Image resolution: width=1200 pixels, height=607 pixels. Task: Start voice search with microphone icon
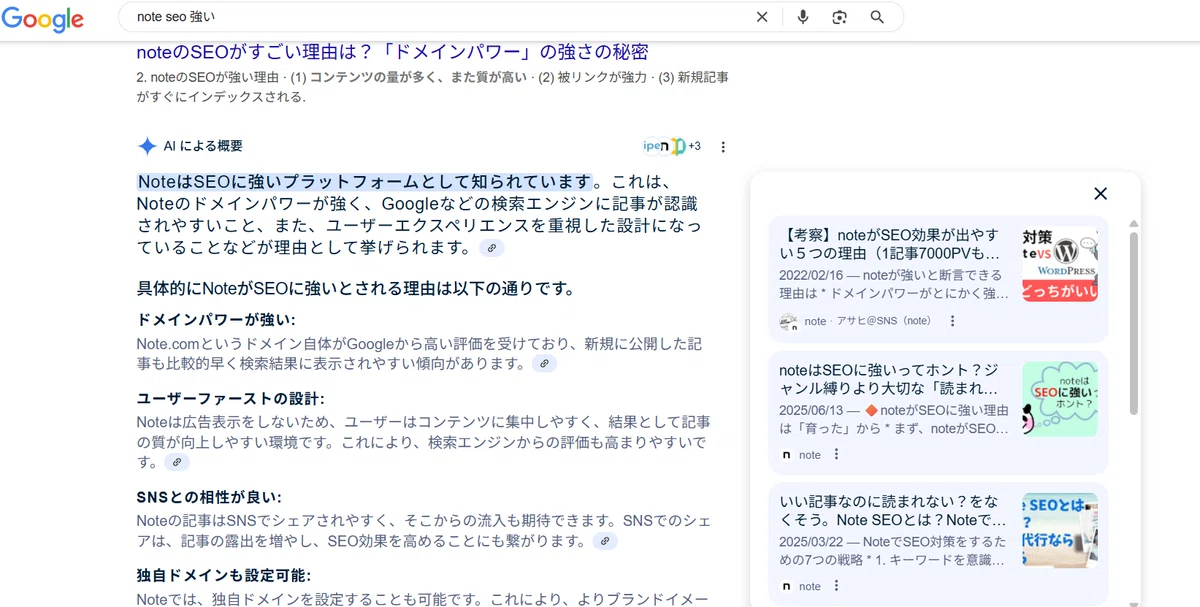802,17
